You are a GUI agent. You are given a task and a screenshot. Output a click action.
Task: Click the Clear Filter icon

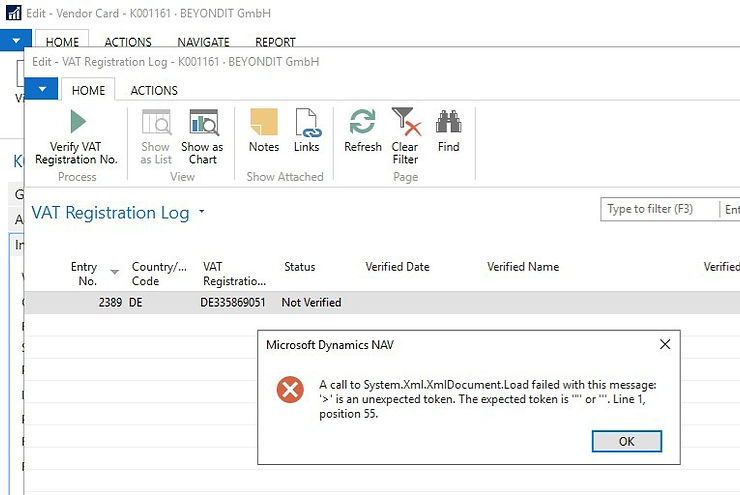[405, 123]
